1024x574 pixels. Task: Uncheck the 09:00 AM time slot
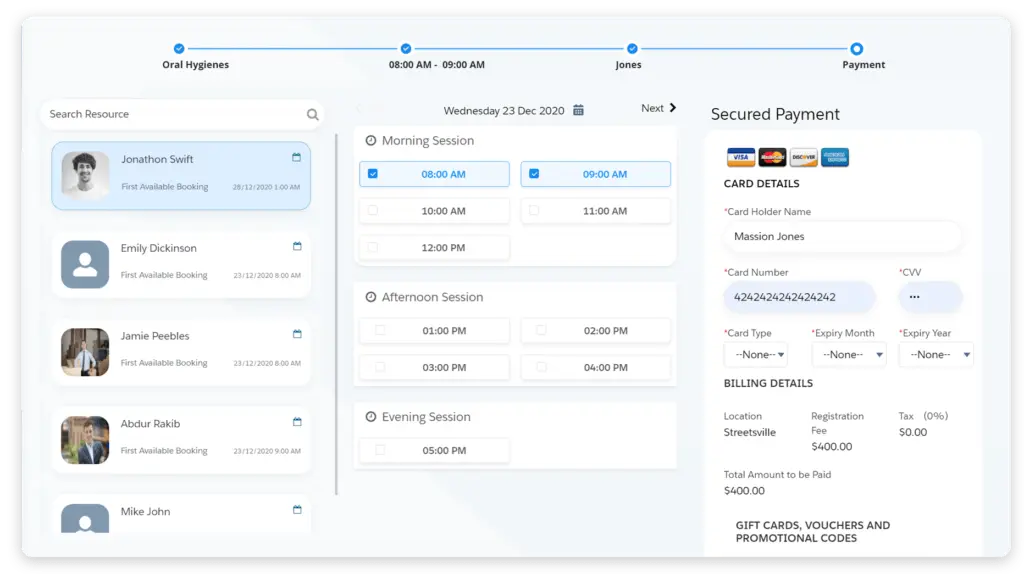(x=534, y=174)
